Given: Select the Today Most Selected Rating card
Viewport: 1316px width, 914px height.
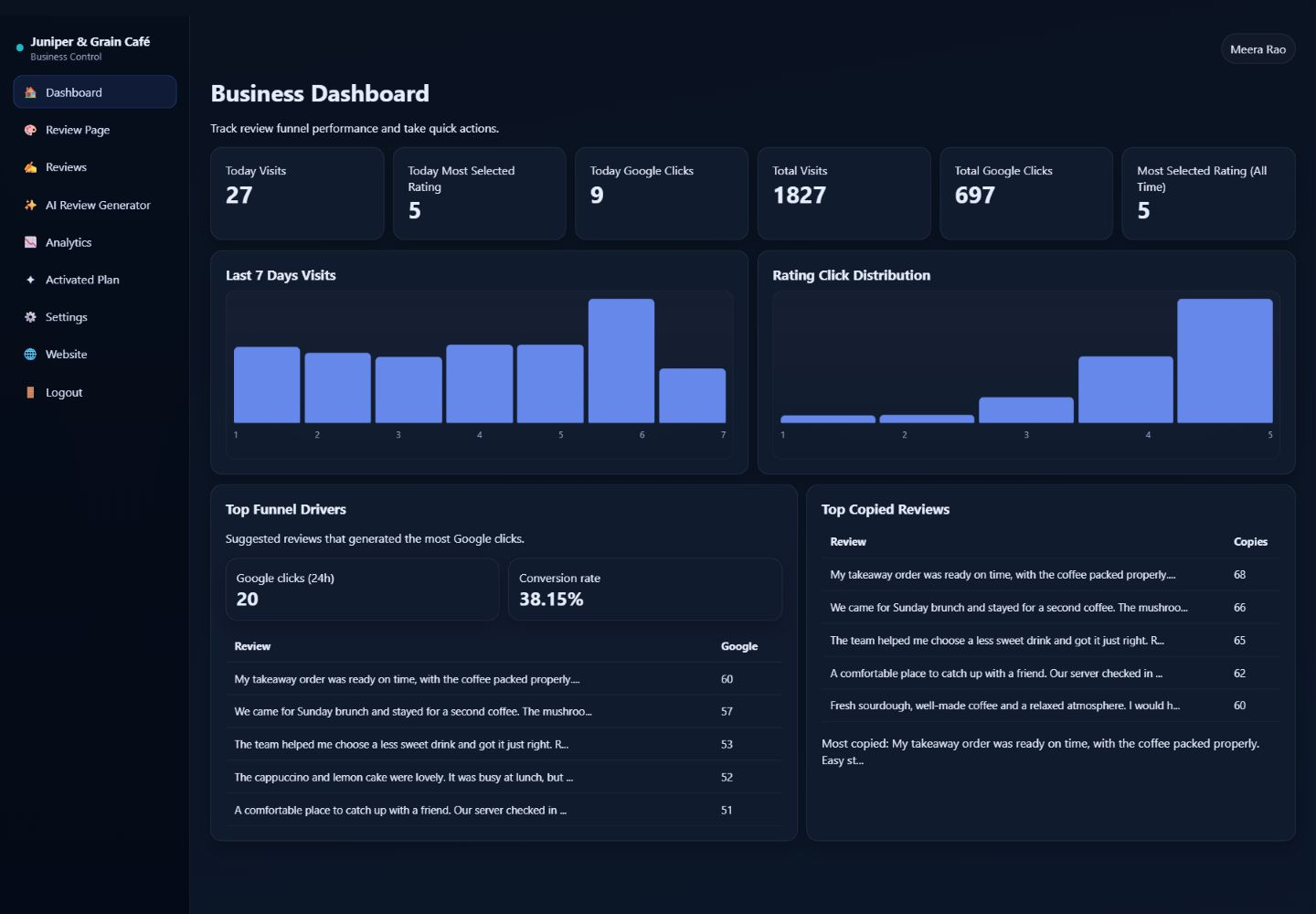Looking at the screenshot, I should coord(479,194).
